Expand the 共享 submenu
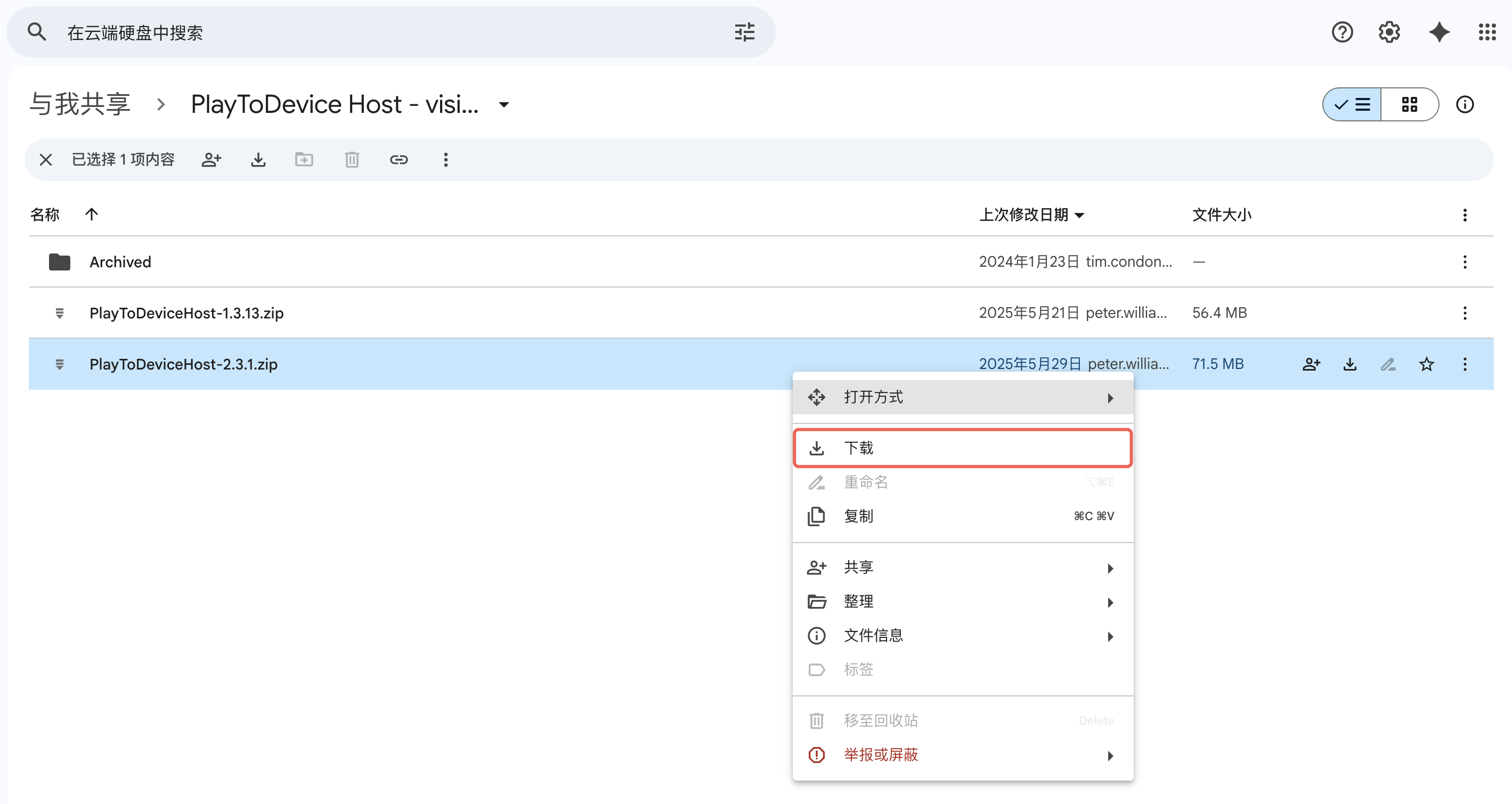This screenshot has width=1512, height=804. pyautogui.click(x=963, y=567)
